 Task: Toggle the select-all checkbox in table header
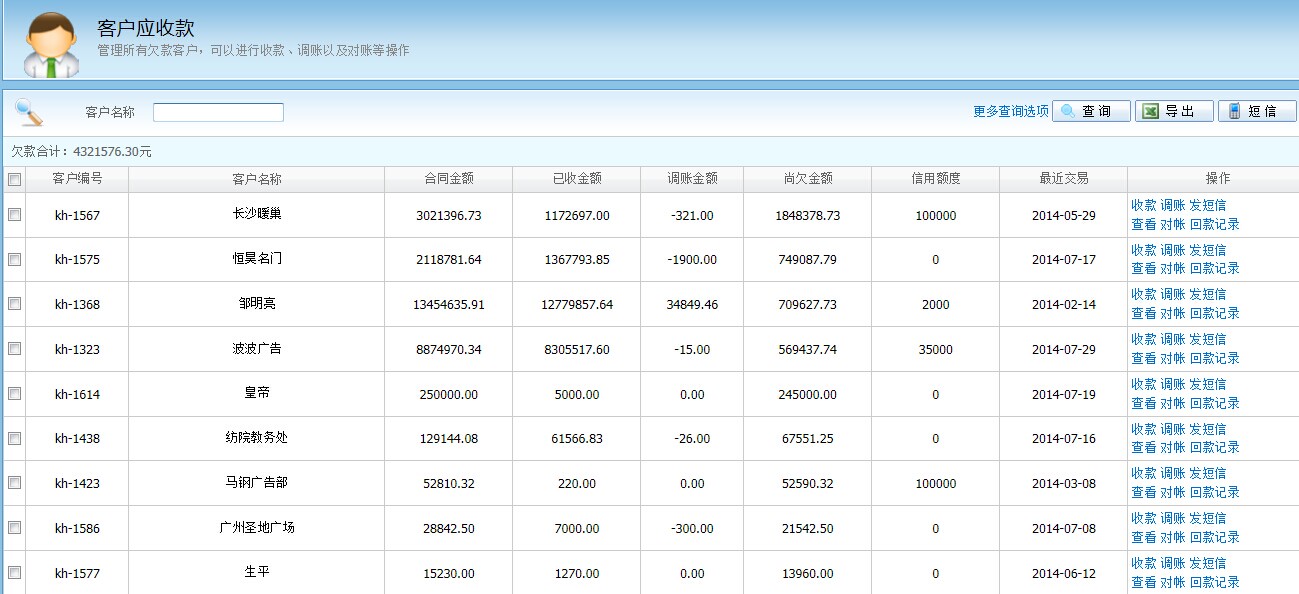coord(14,180)
